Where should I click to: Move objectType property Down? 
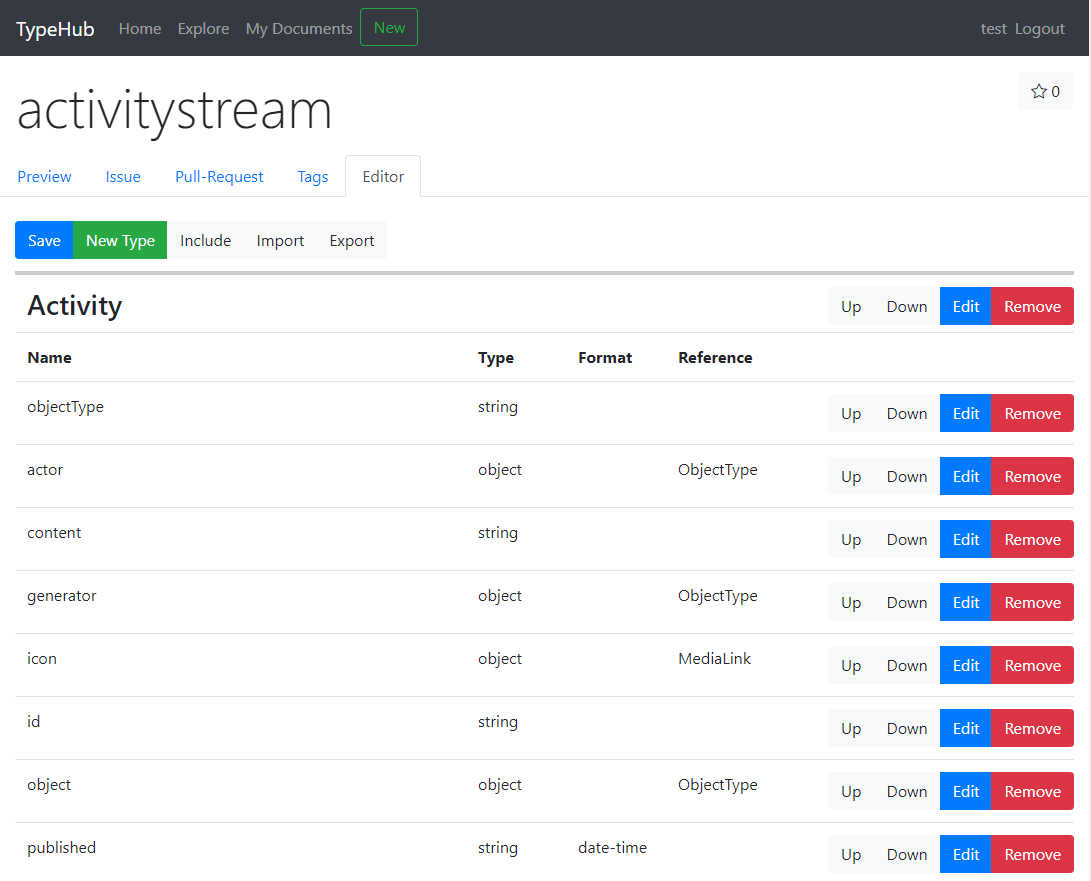907,413
